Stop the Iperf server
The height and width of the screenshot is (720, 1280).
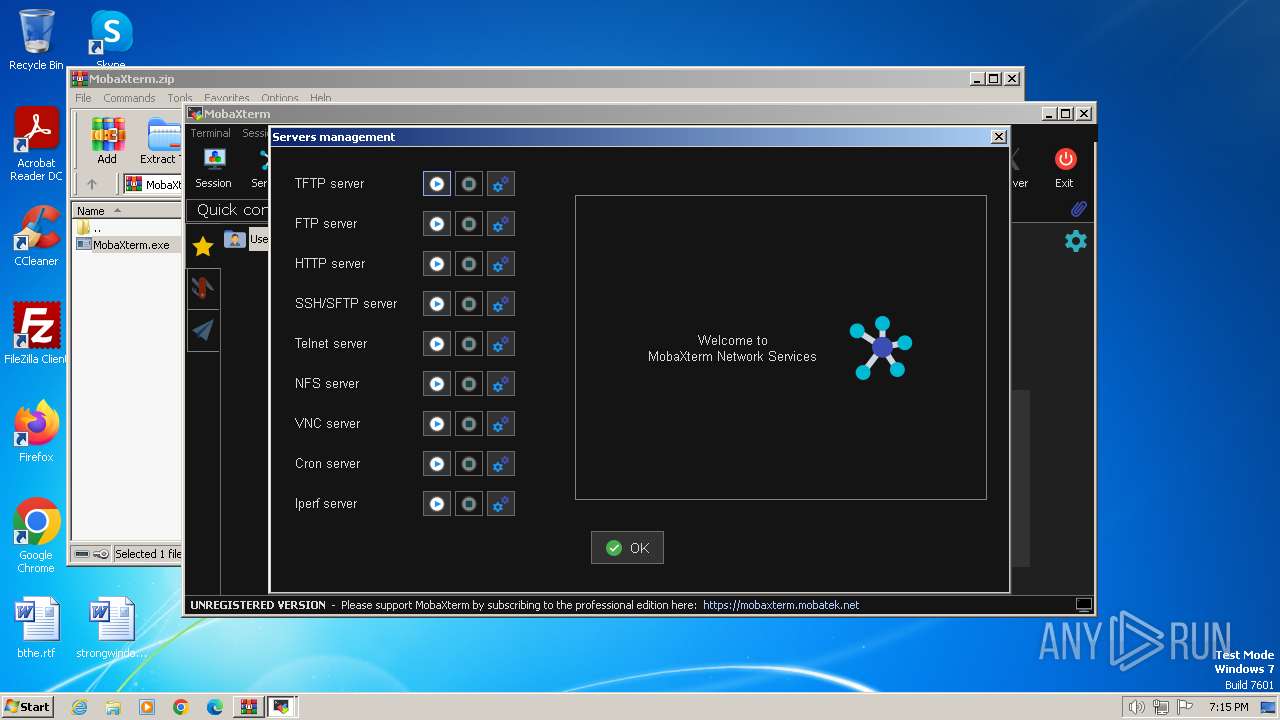pyautogui.click(x=469, y=504)
